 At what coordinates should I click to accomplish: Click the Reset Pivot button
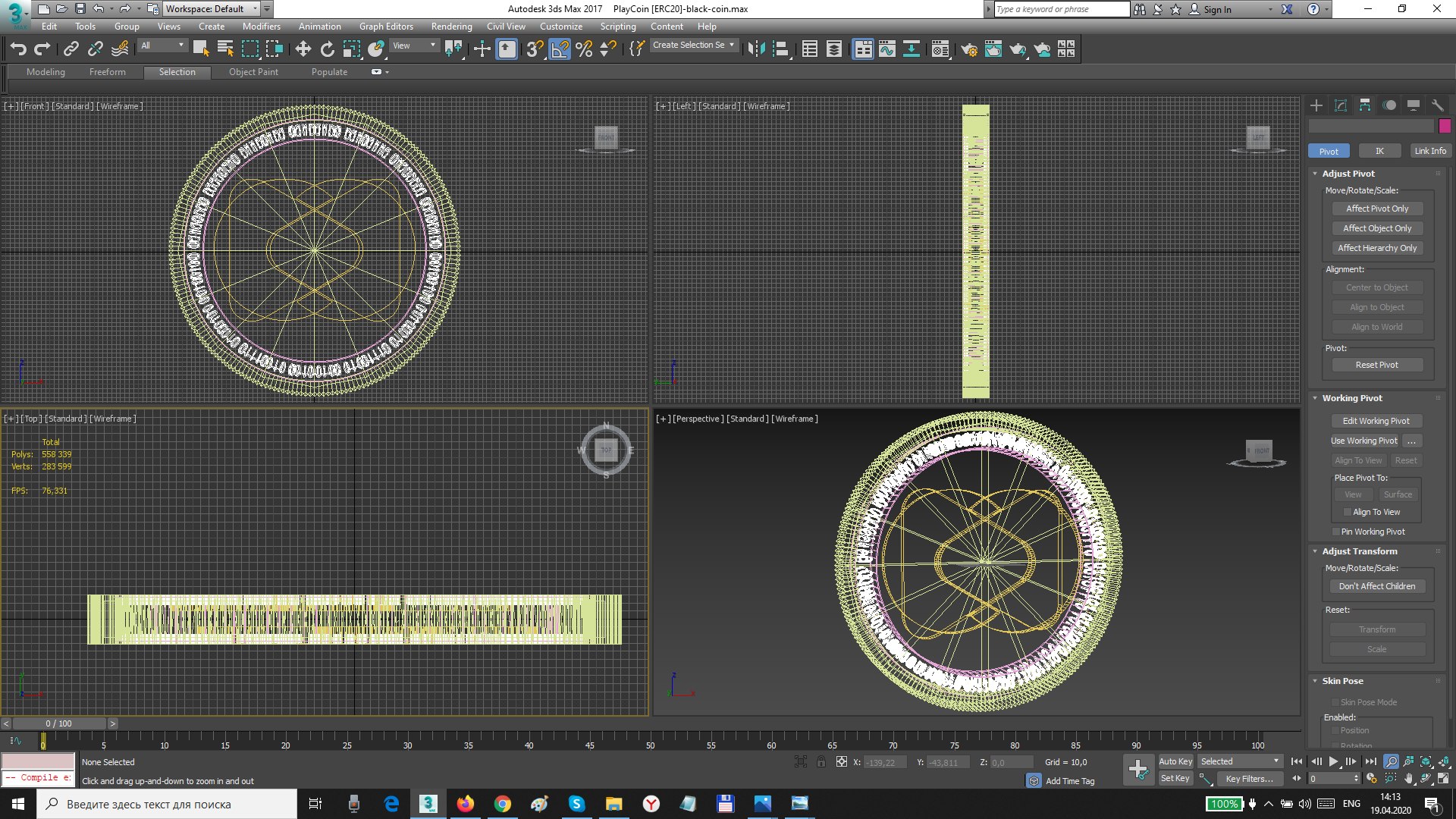1377,365
